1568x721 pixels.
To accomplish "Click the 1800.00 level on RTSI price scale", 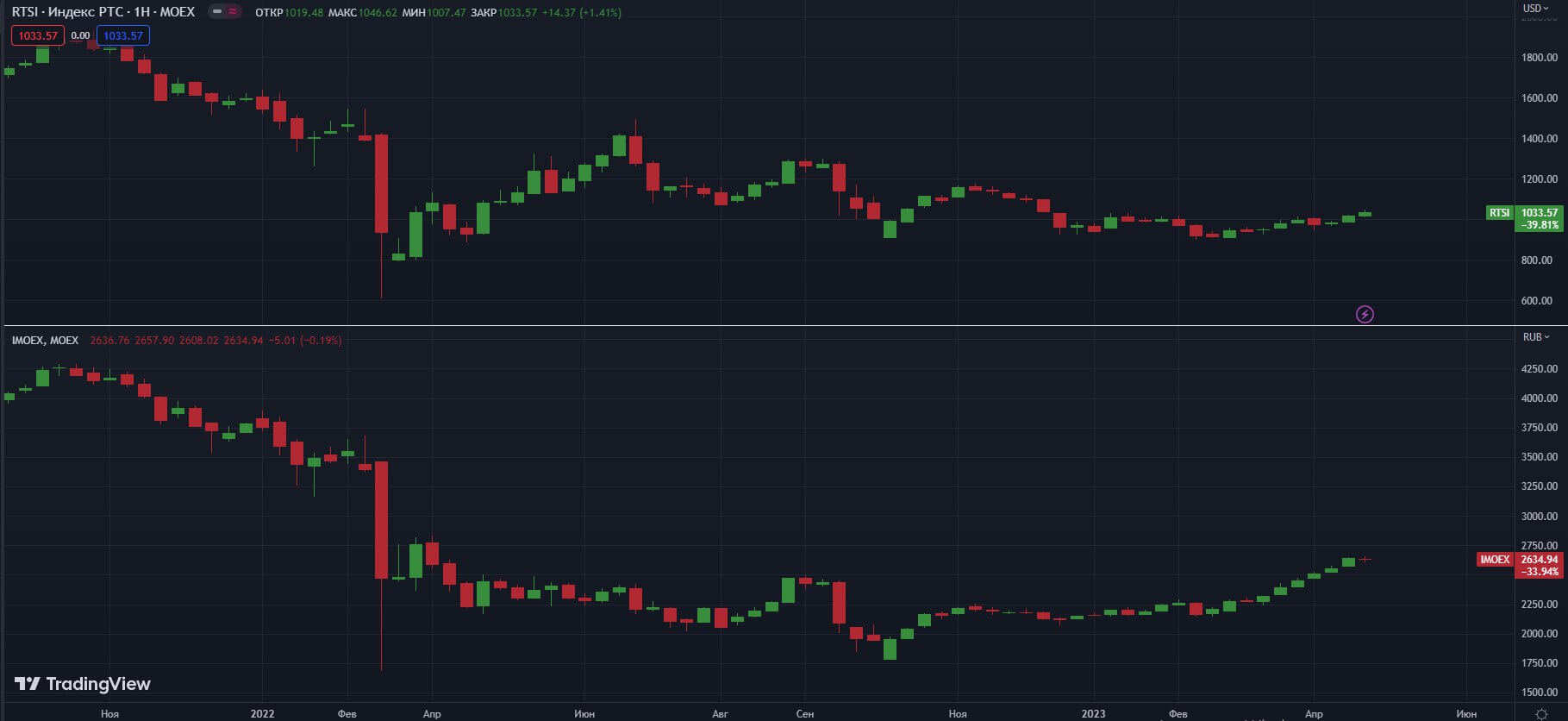I will pyautogui.click(x=1540, y=58).
